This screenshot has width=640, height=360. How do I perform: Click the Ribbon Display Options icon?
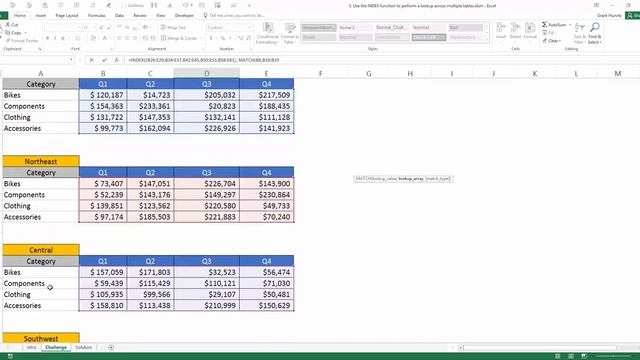(596, 5)
